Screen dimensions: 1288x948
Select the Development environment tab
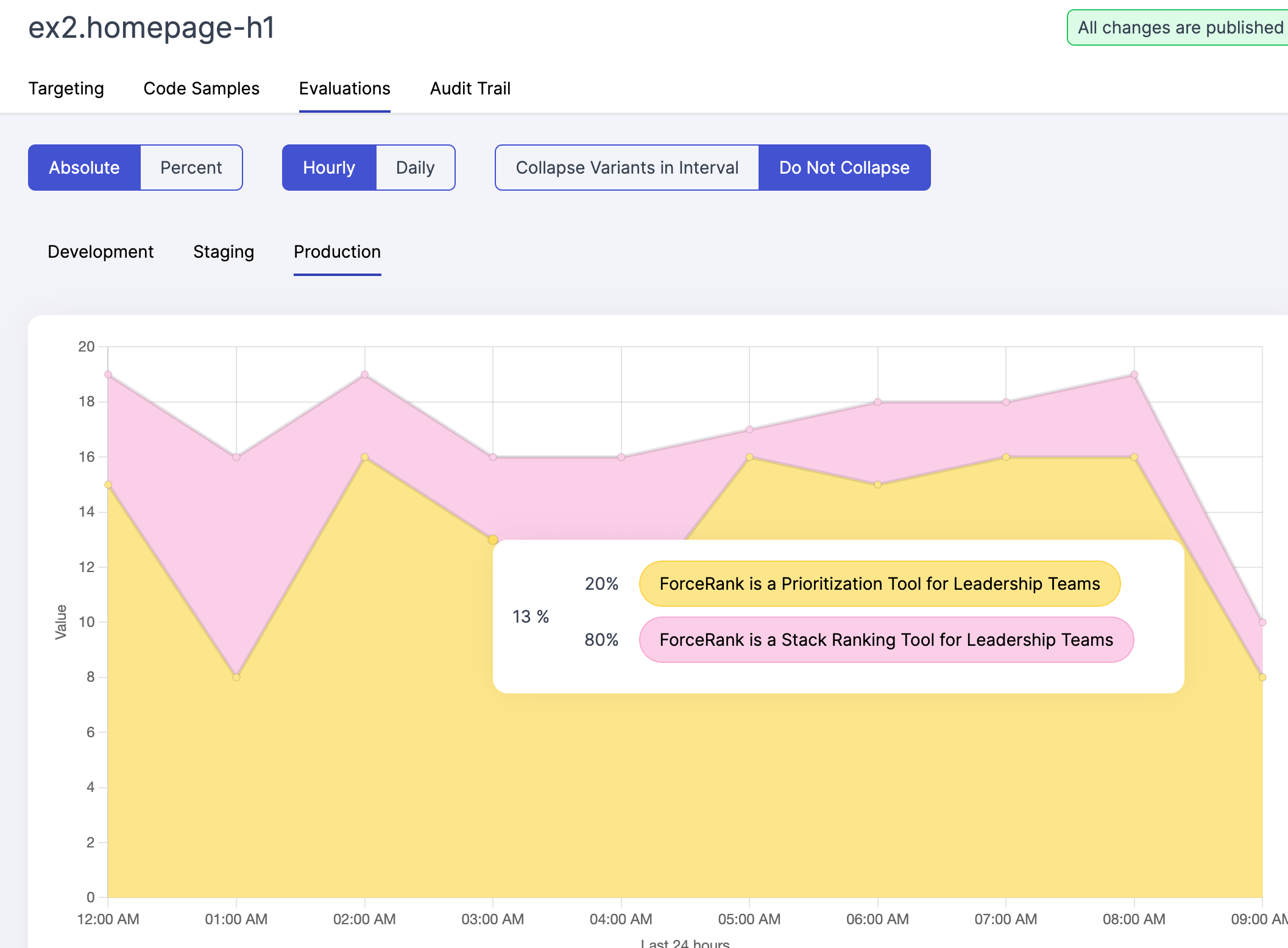[x=101, y=252]
